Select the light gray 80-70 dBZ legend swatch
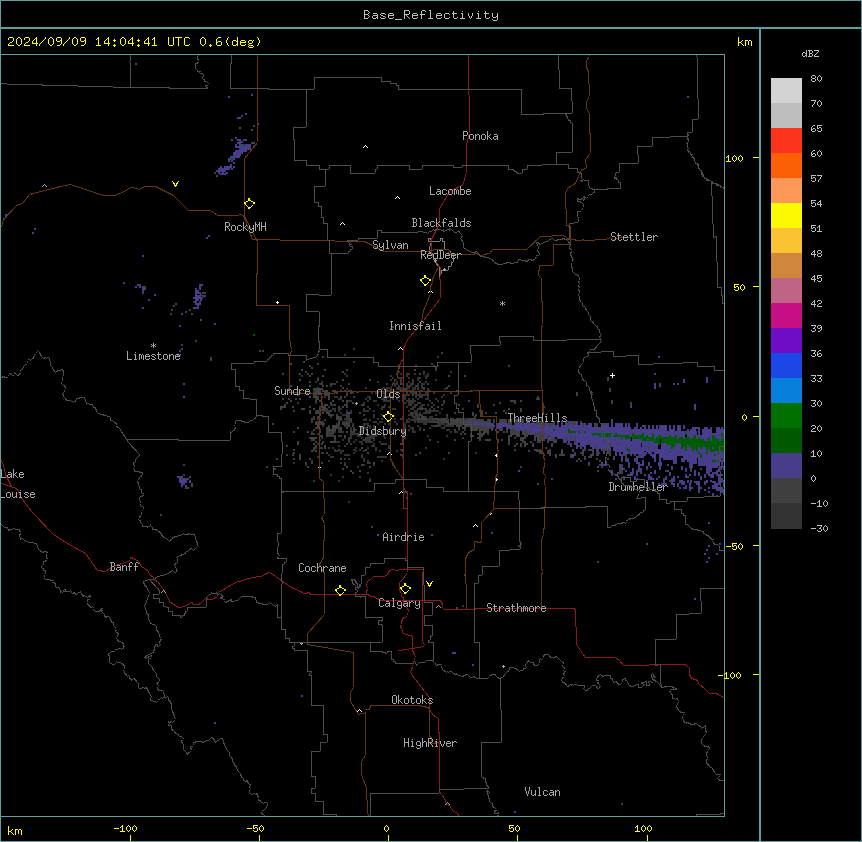Screen dimensions: 862x842 786,91
